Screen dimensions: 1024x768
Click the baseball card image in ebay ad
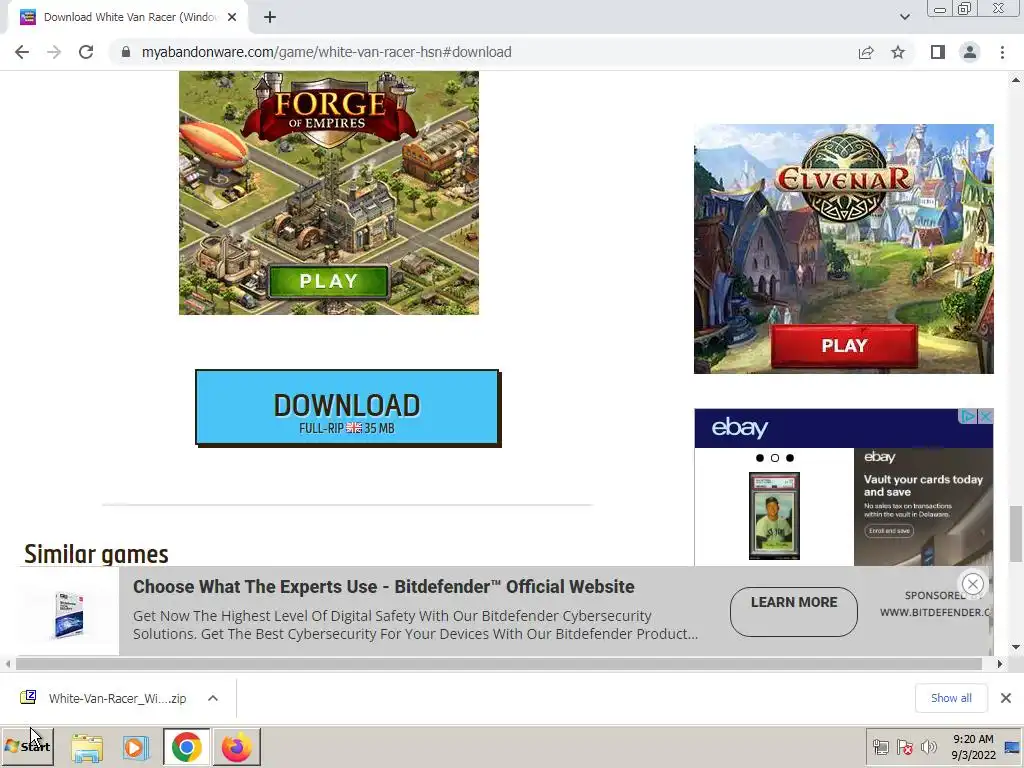point(774,516)
